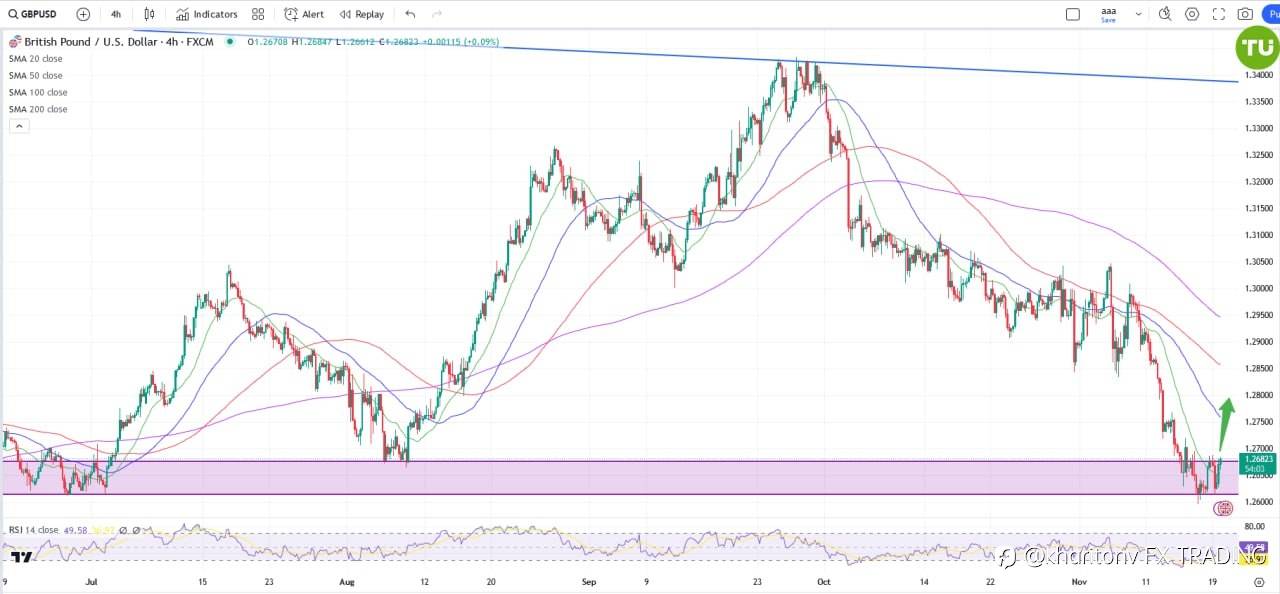Enter fullscreen mode

point(1218,14)
